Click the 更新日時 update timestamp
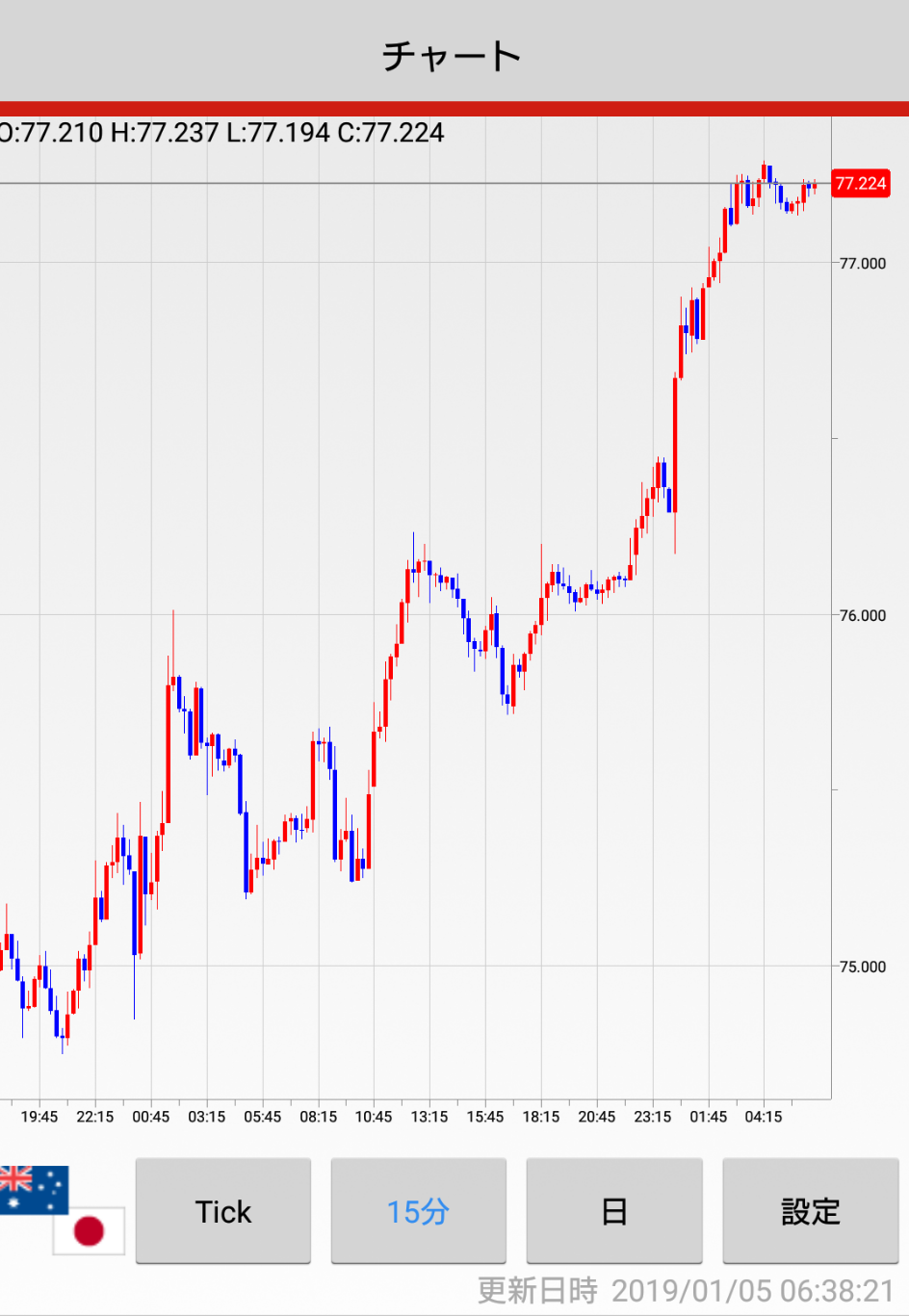Screen dimensions: 909x1316 coord(686,1290)
